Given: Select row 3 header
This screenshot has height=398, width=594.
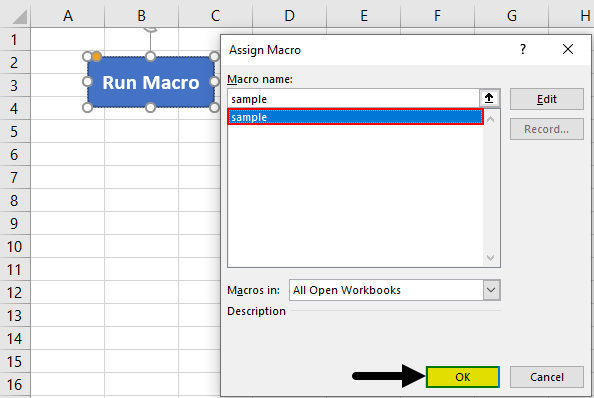Looking at the screenshot, I should pos(14,85).
